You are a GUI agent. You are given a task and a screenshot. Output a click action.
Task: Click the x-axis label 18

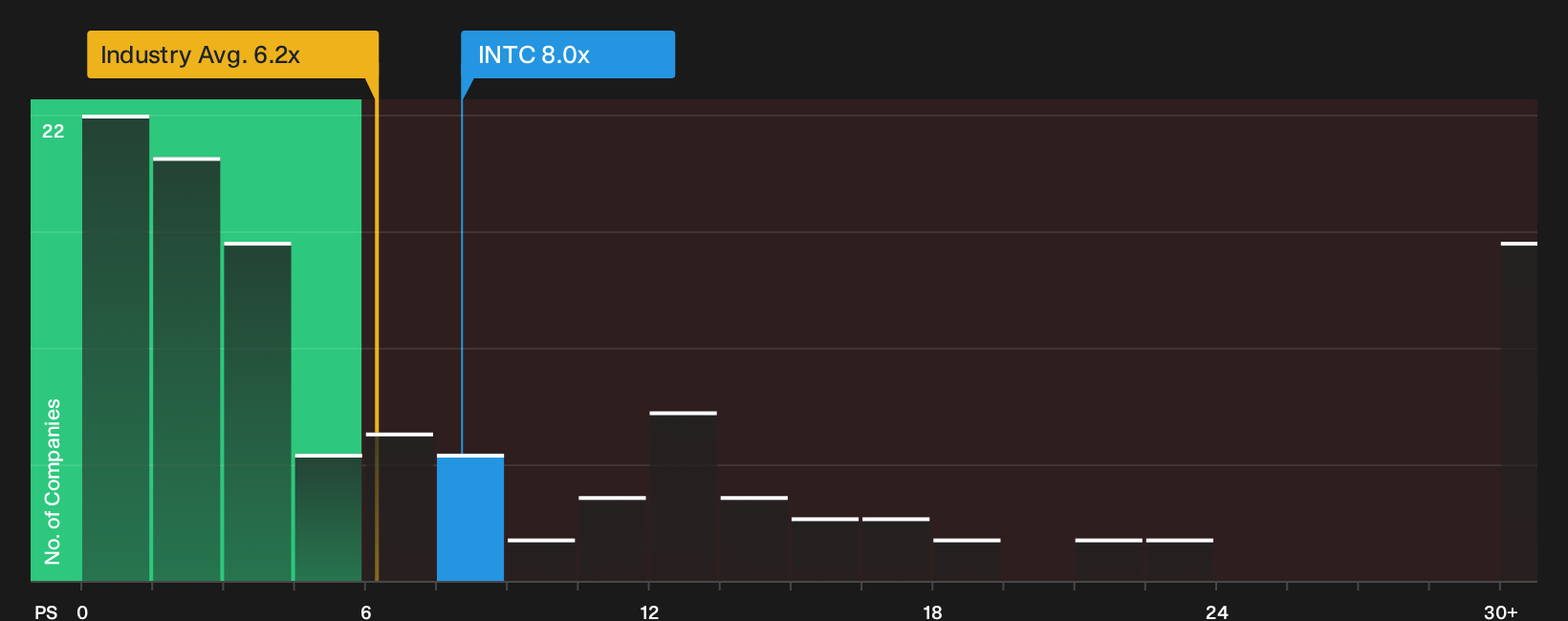pos(932,612)
